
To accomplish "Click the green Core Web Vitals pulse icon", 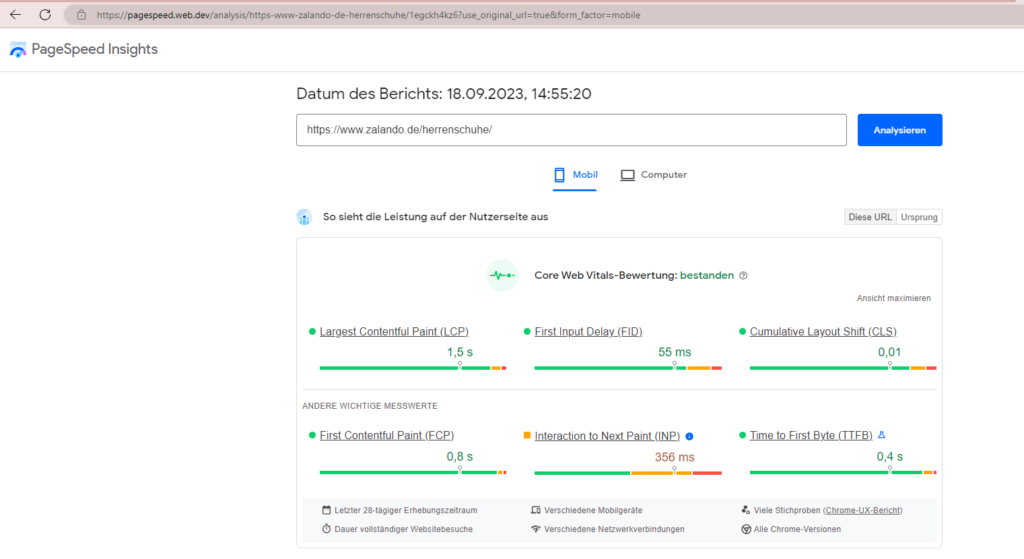I will (x=502, y=276).
